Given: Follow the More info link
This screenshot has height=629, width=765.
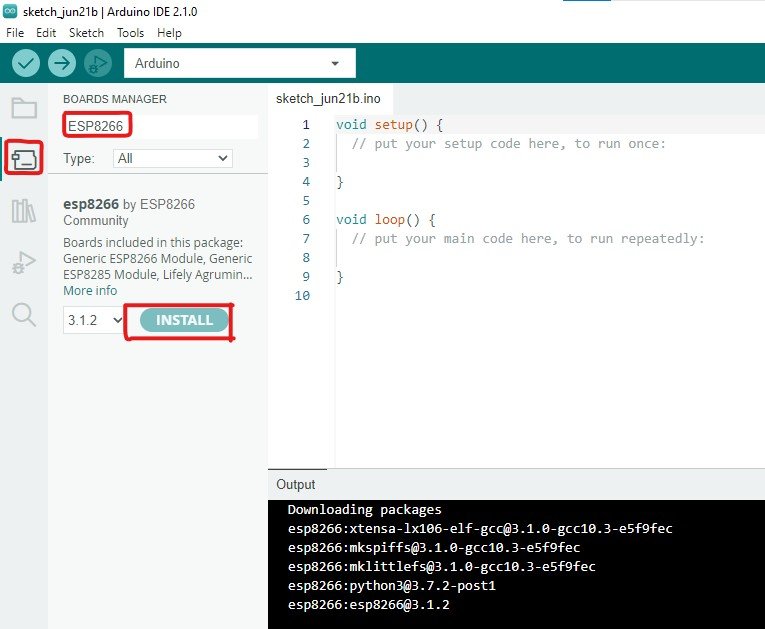Looking at the screenshot, I should [x=90, y=290].
